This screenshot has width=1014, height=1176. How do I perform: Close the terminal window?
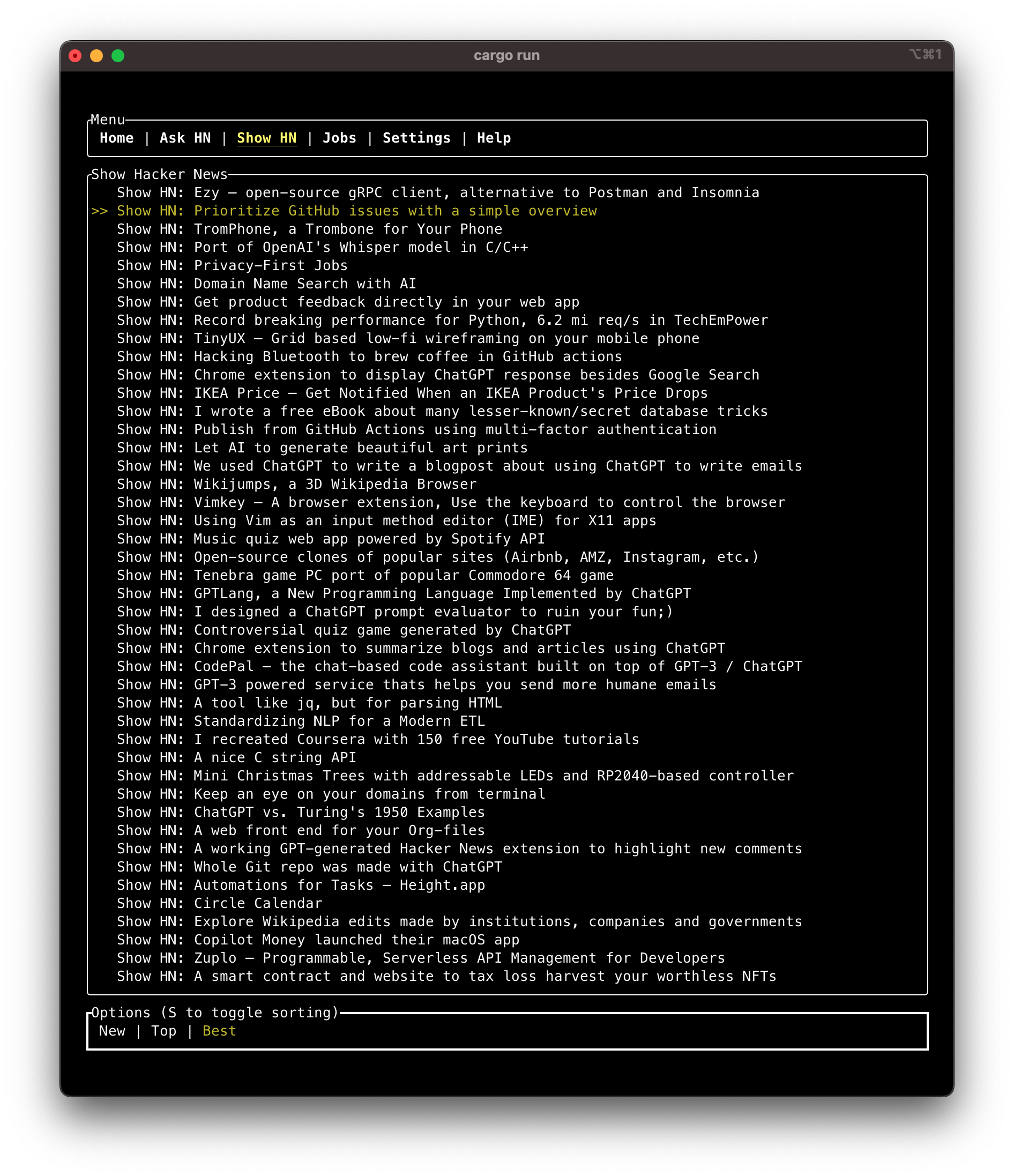tap(75, 56)
